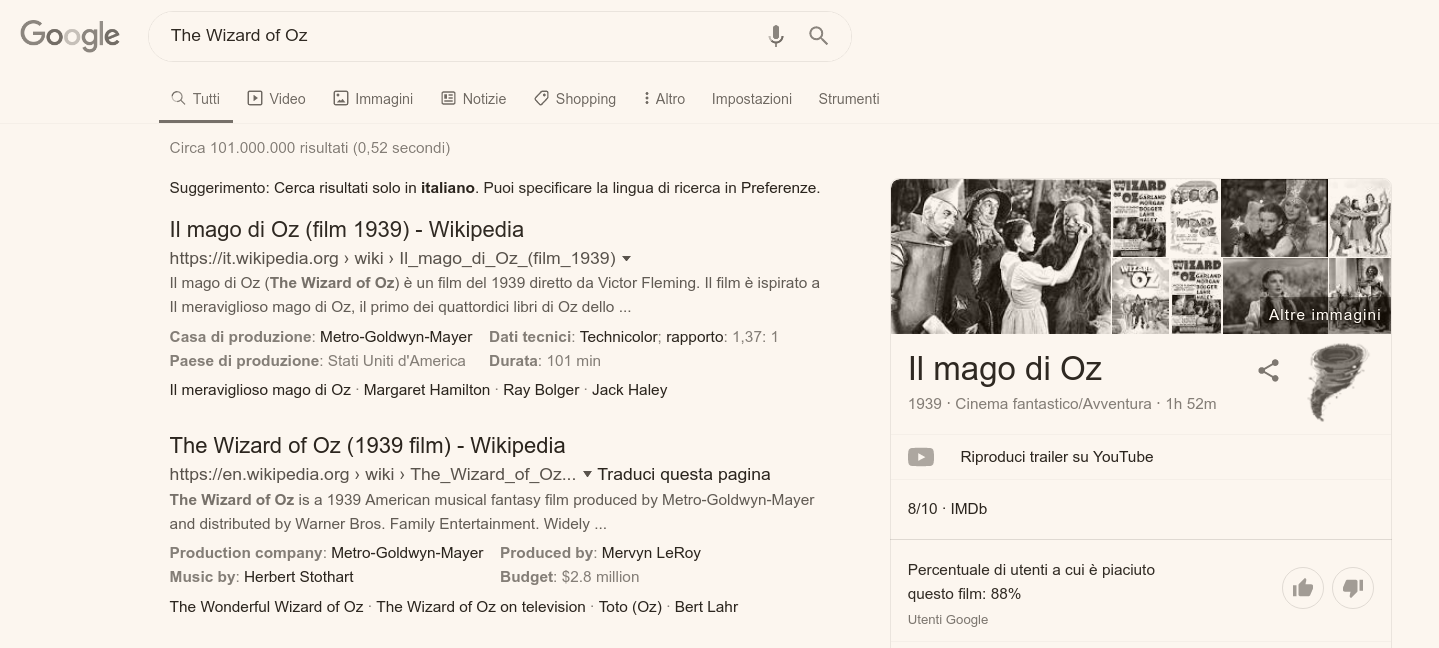Click Riproduci trailer su YouTube
Image resolution: width=1439 pixels, height=648 pixels.
pos(1057,457)
